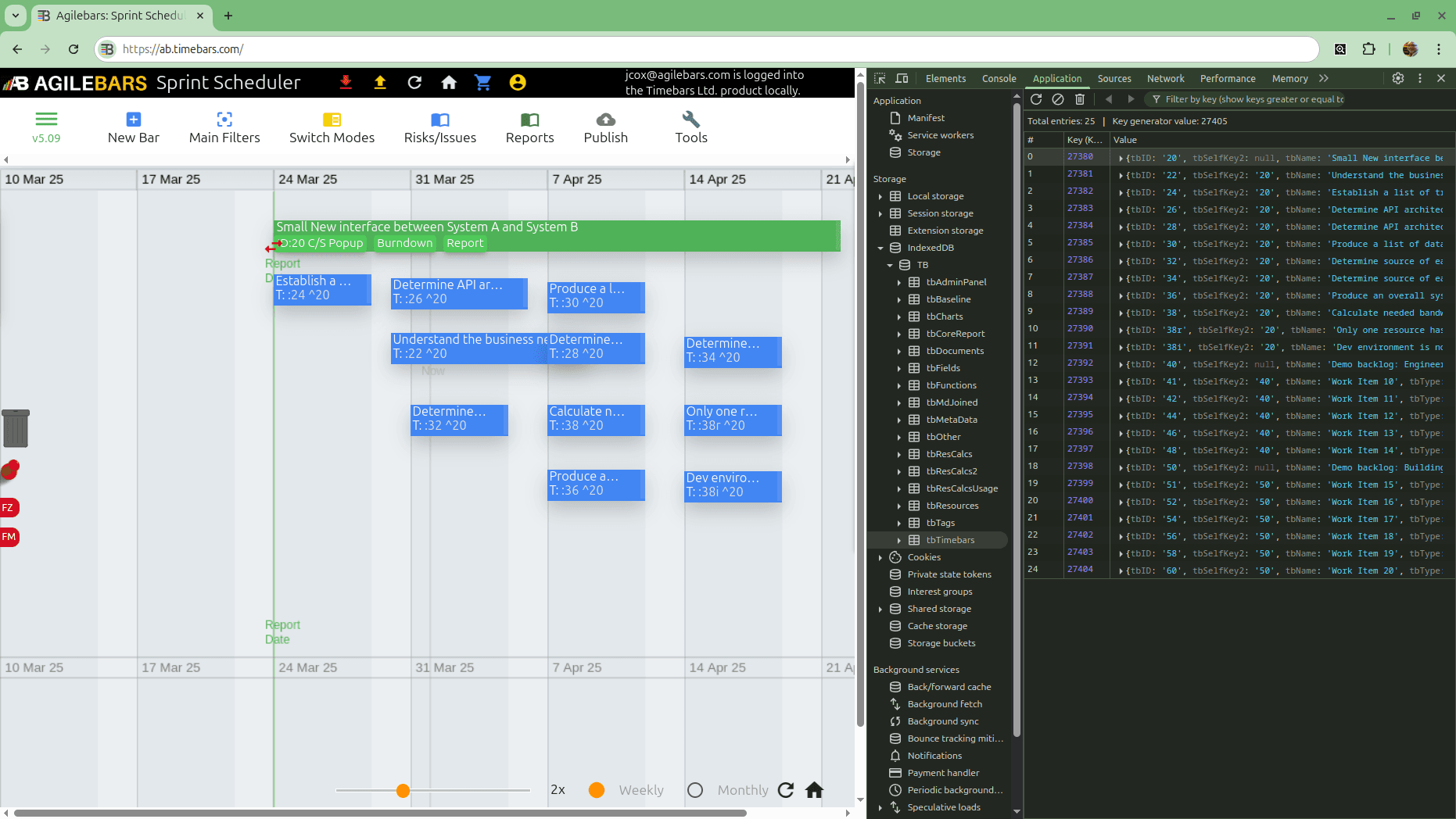The image size is (1456, 819).
Task: Switch to the Performance tab
Action: click(x=1228, y=78)
